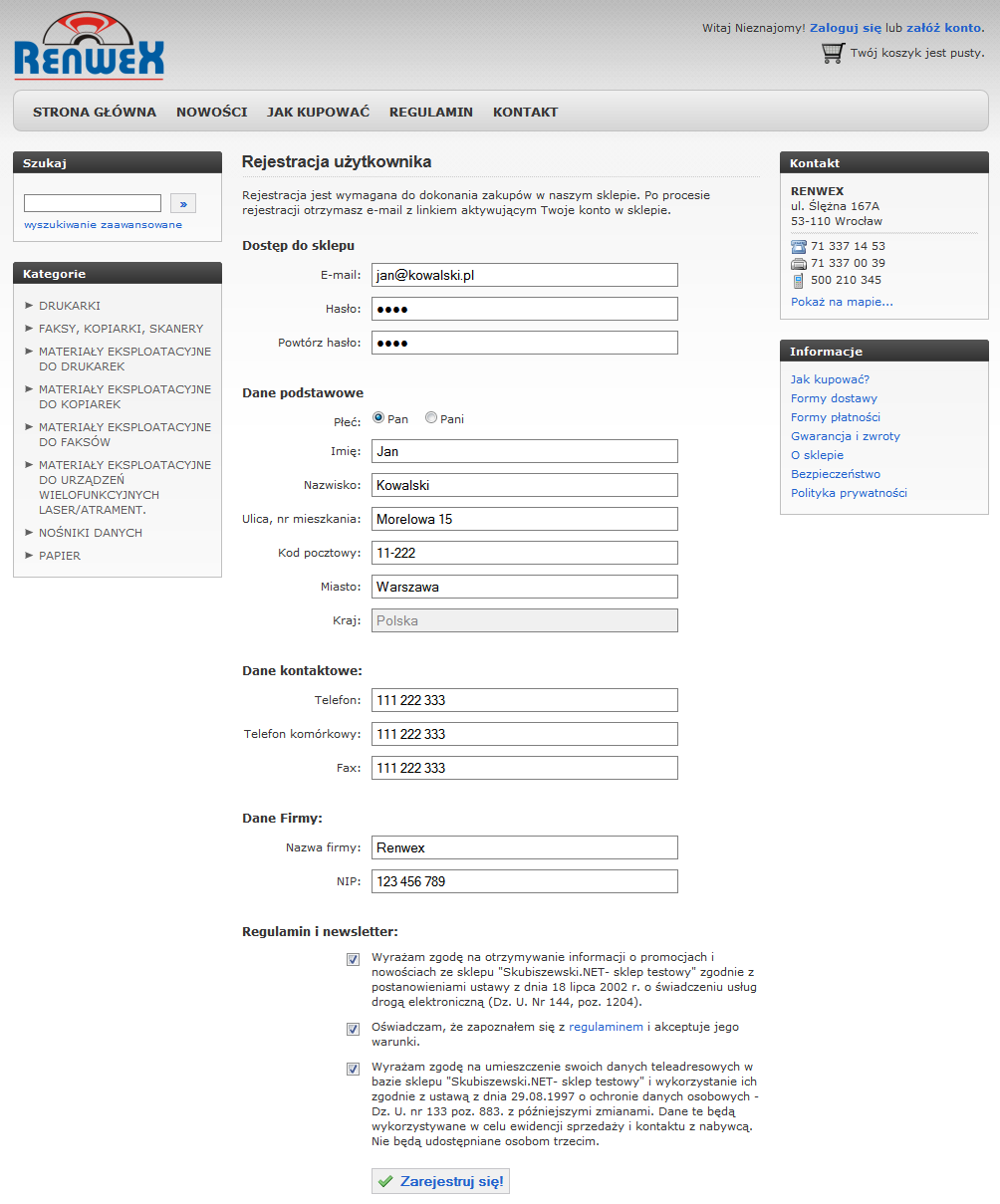Open Formy dostawy link
Screen dimensions: 1000x1204
(x=834, y=398)
